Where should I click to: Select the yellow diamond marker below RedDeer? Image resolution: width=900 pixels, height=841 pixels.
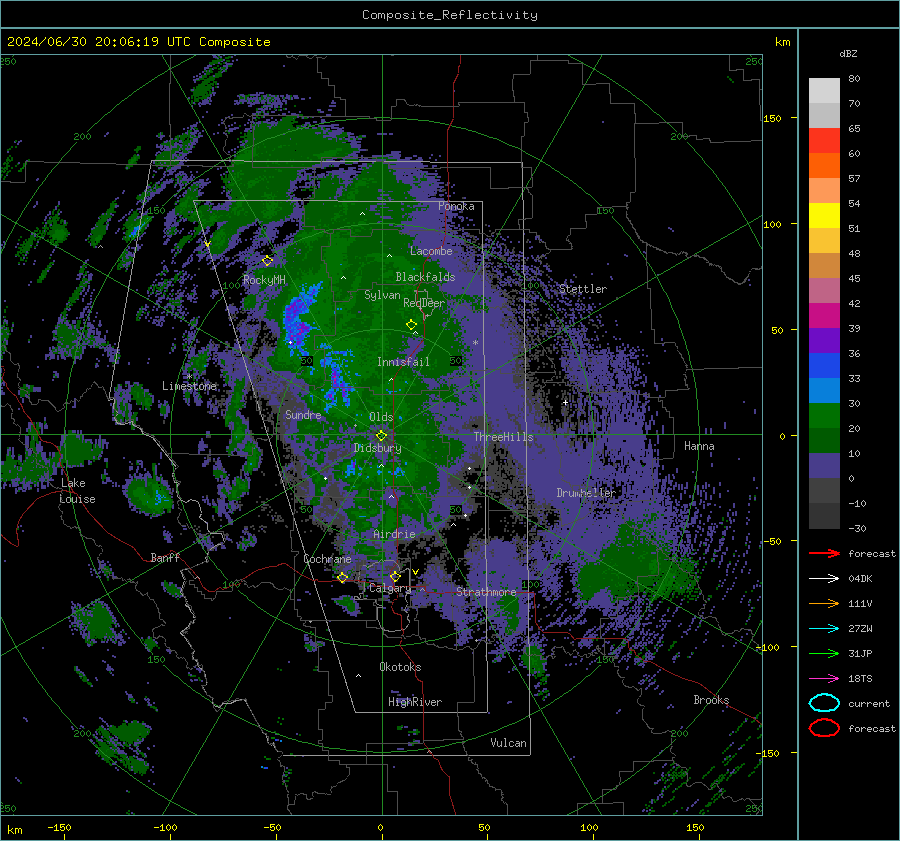click(x=412, y=325)
